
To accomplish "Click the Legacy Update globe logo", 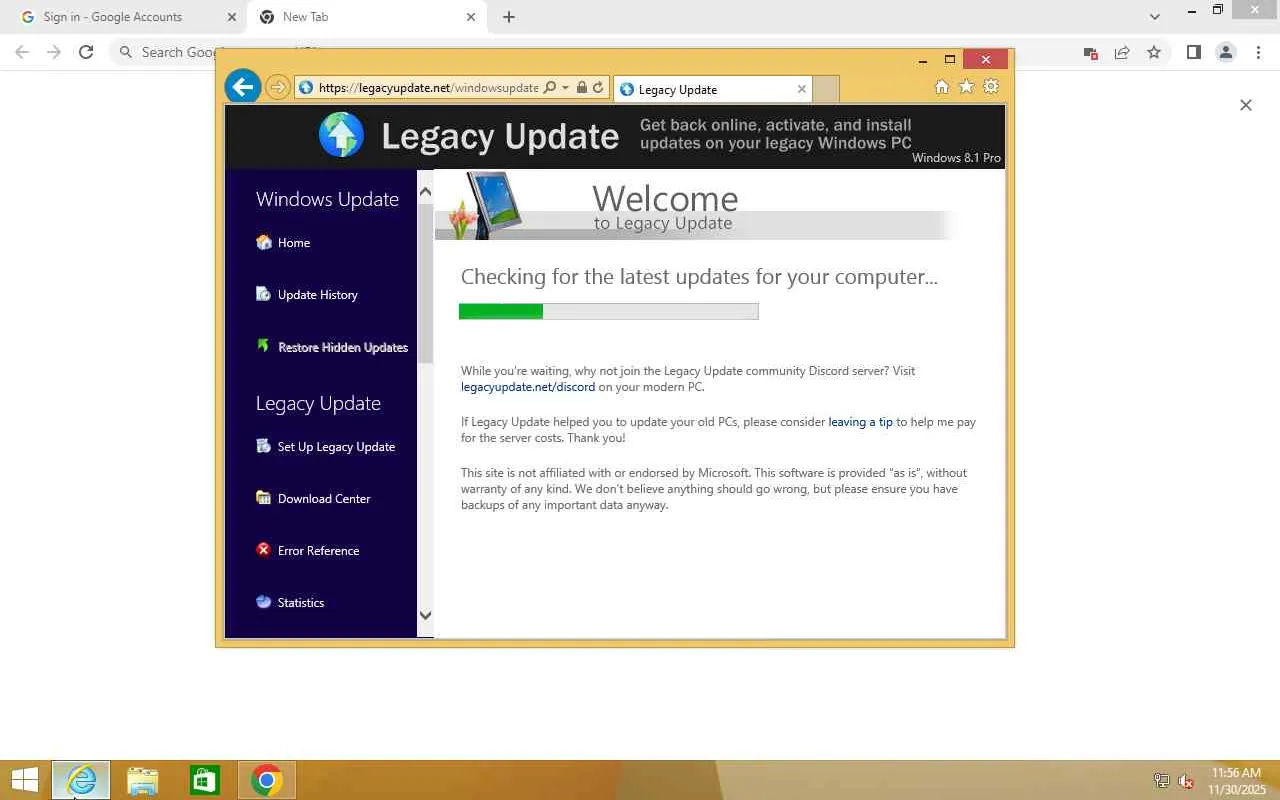I will click(341, 135).
